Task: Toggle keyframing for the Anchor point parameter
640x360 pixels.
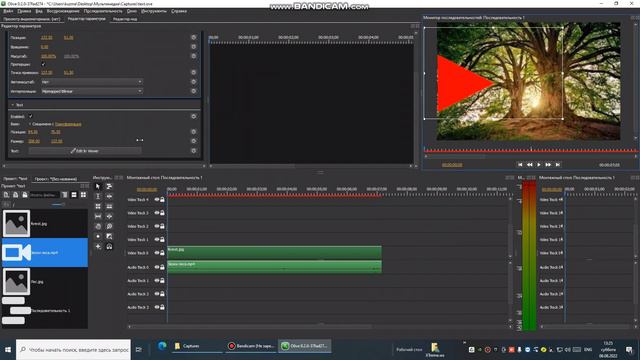Action: [194, 72]
